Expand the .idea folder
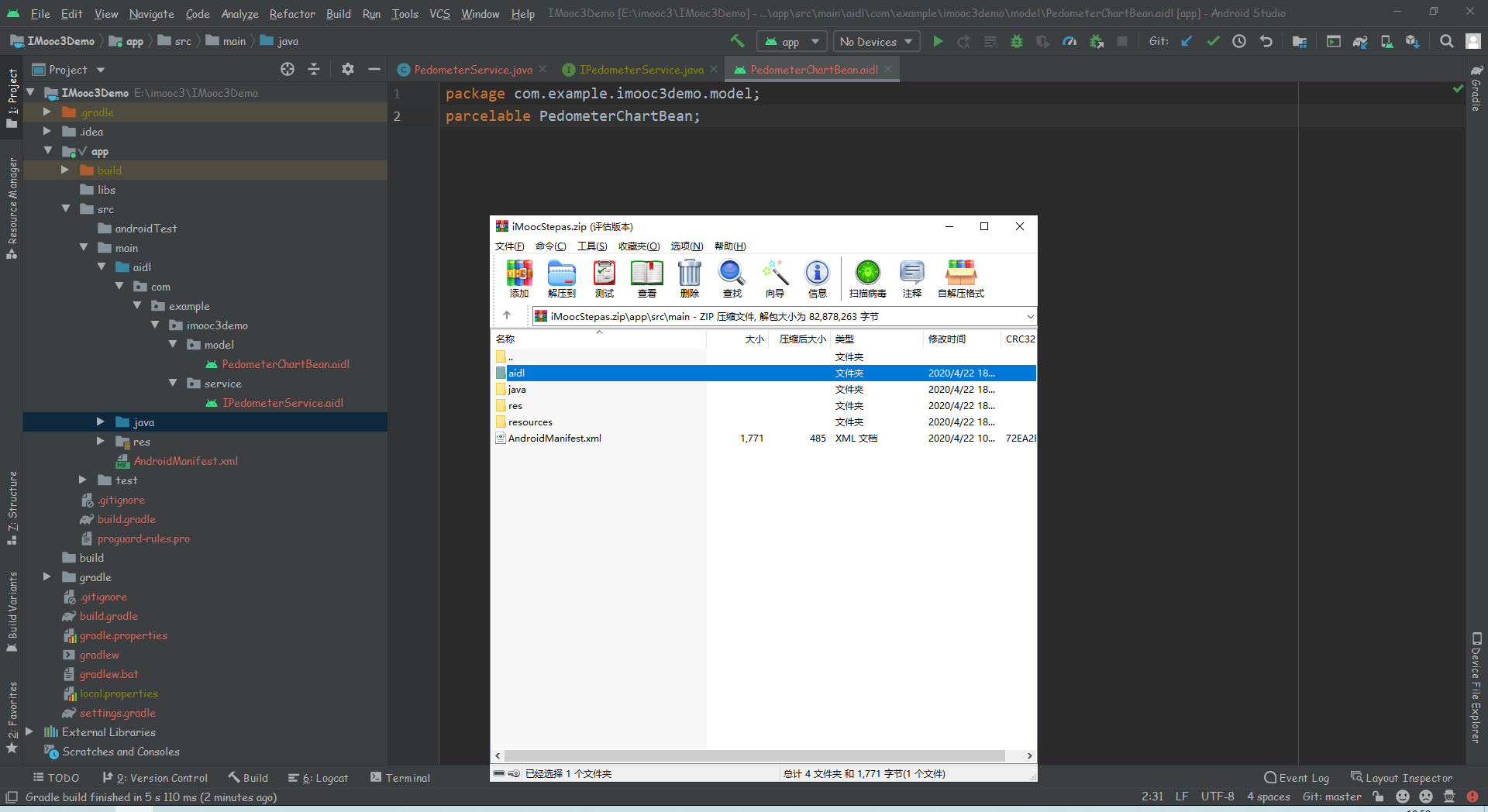1488x812 pixels. click(47, 131)
